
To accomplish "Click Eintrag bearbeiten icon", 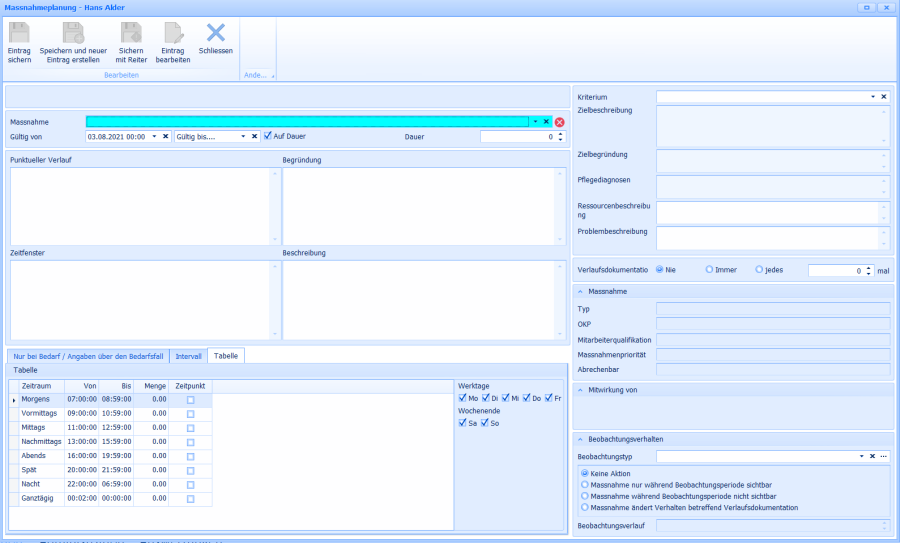I will 173,33.
